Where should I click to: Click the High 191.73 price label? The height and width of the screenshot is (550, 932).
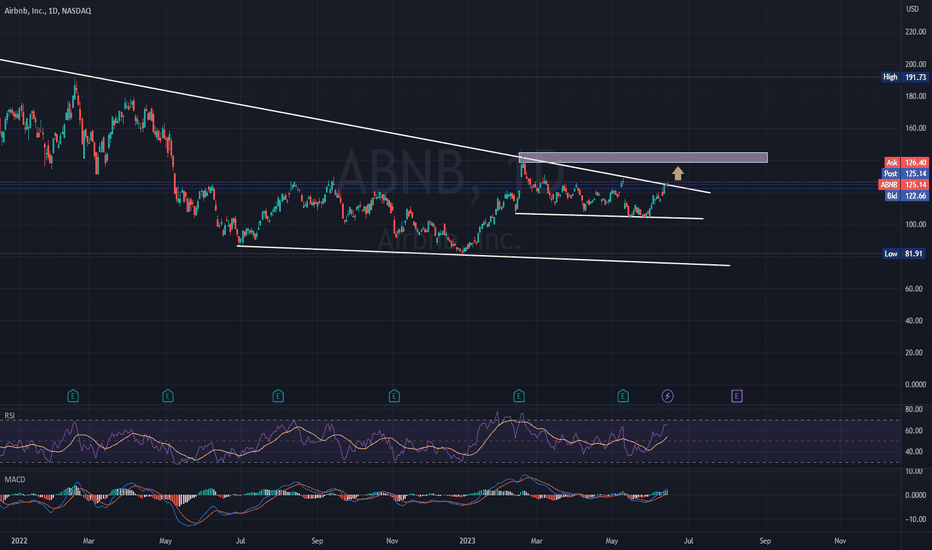point(904,77)
